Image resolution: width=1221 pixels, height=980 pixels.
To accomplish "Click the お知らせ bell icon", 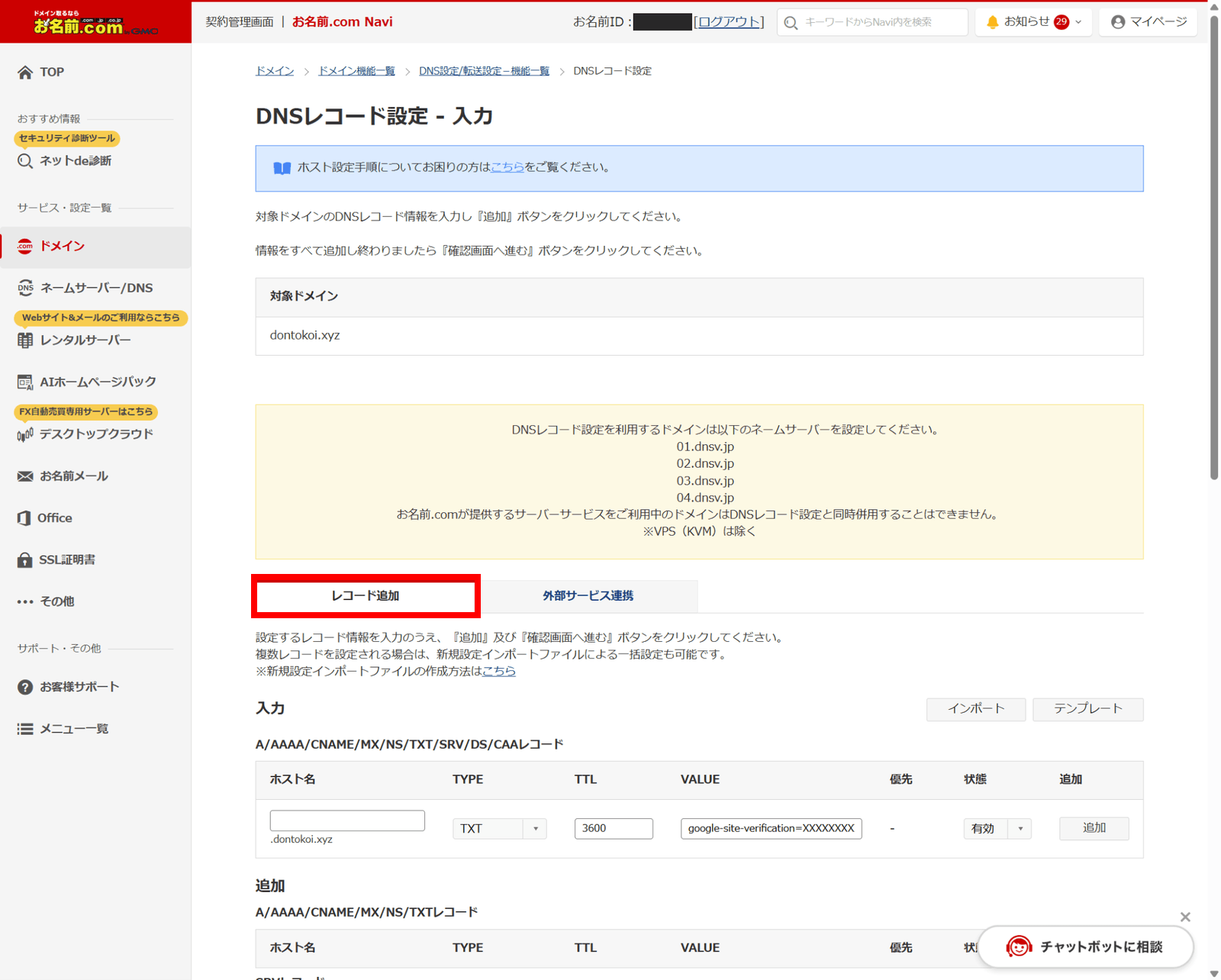I will tap(992, 22).
